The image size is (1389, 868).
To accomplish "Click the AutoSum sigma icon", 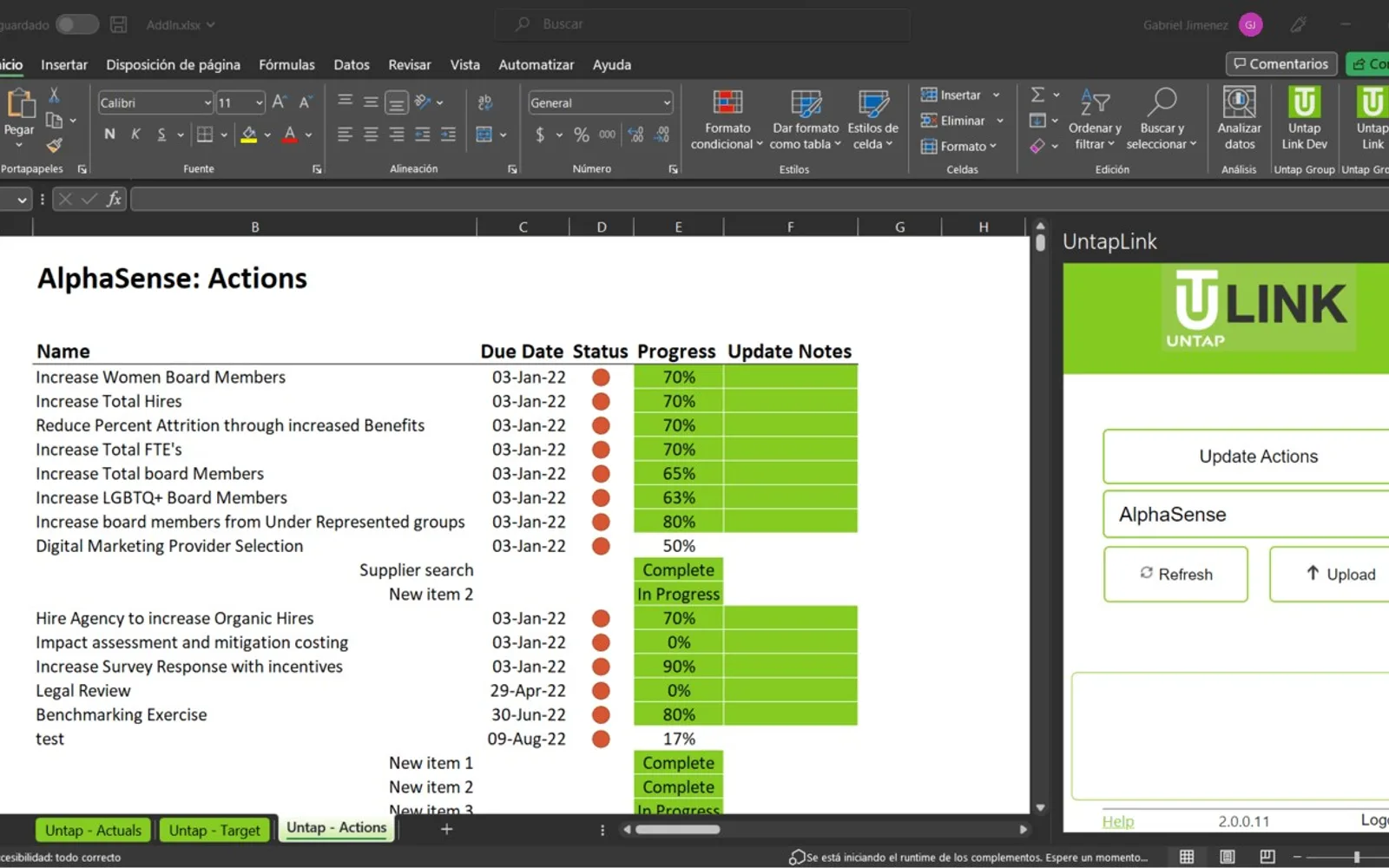I will point(1037,95).
